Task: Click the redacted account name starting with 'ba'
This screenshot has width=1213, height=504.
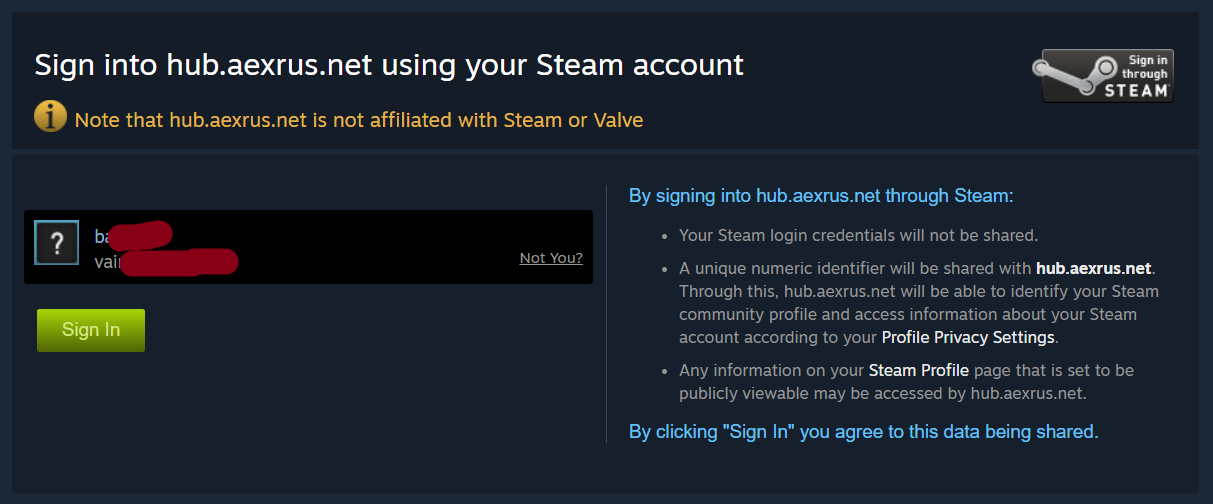Action: click(133, 237)
